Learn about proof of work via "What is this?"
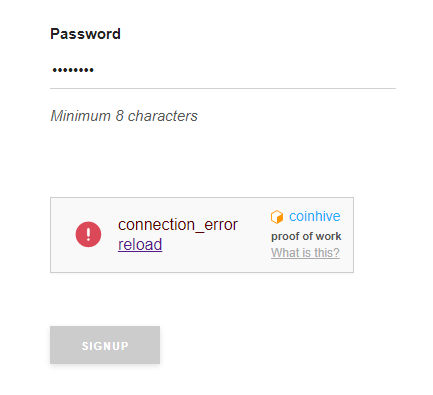Image resolution: width=433 pixels, height=395 pixels. coord(305,253)
